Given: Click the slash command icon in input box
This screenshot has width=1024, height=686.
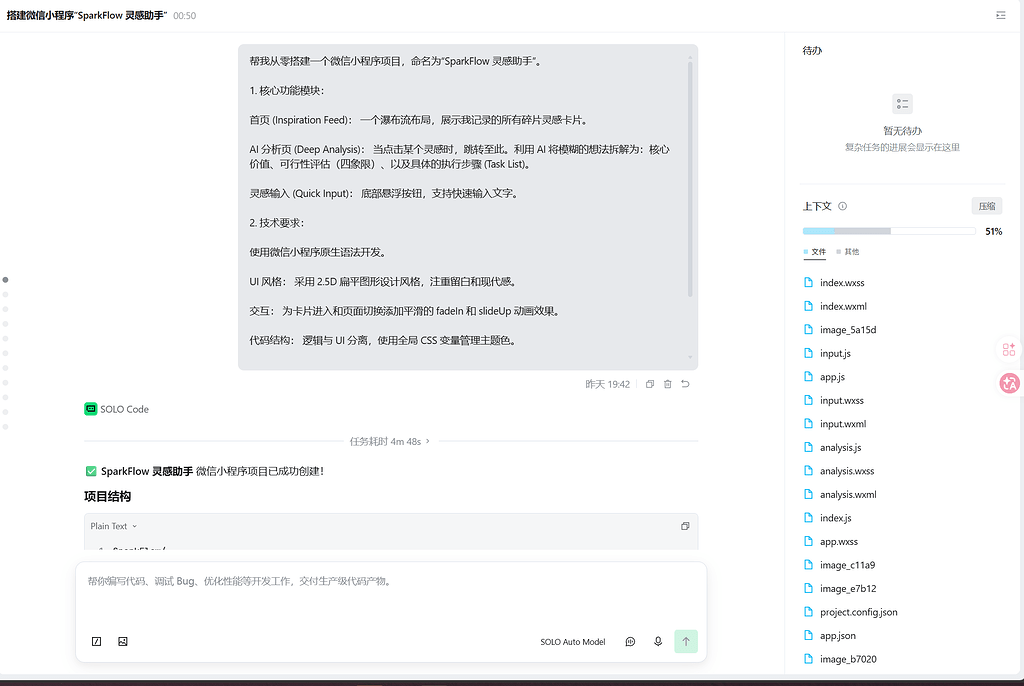Looking at the screenshot, I should point(97,642).
